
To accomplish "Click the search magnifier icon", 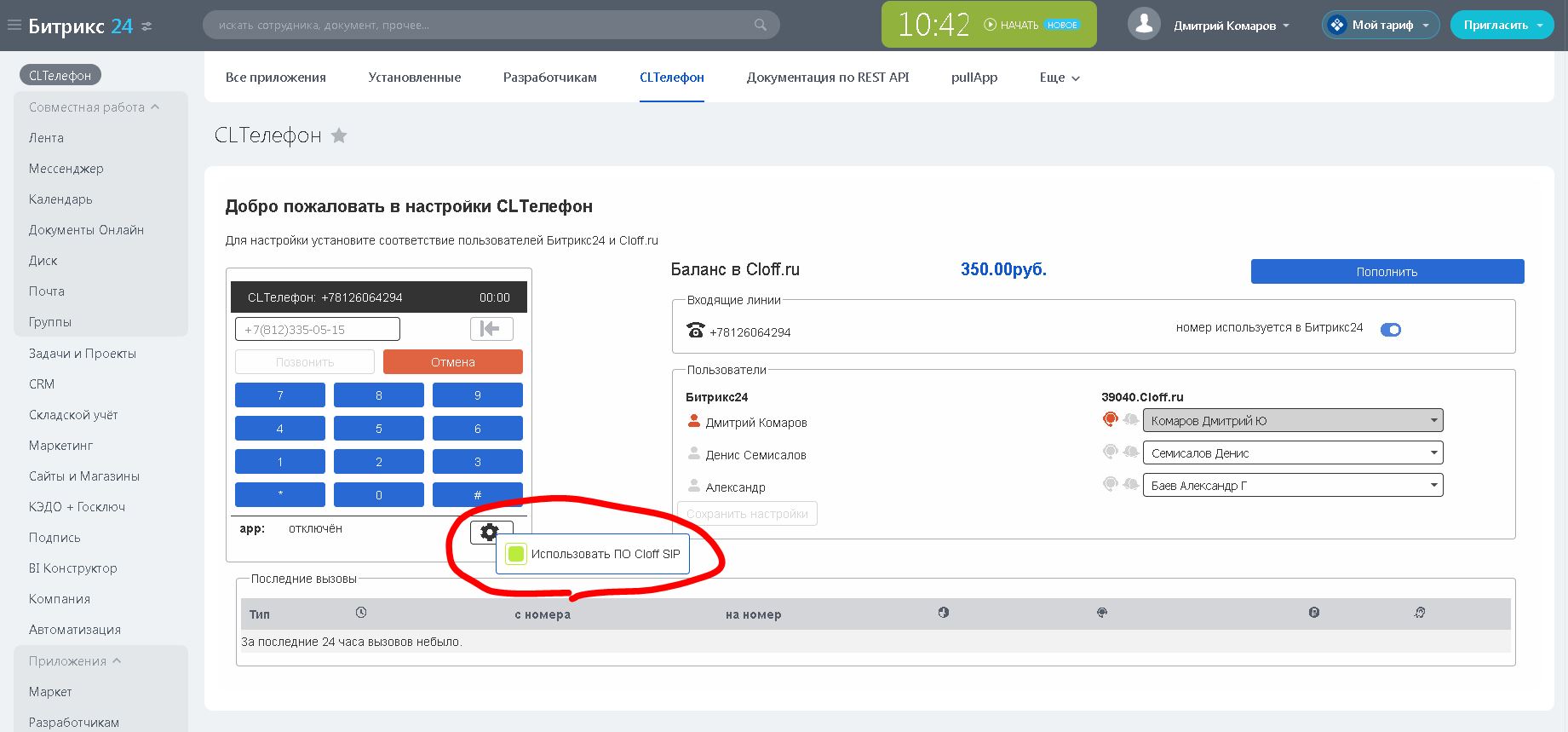I will pos(761,26).
